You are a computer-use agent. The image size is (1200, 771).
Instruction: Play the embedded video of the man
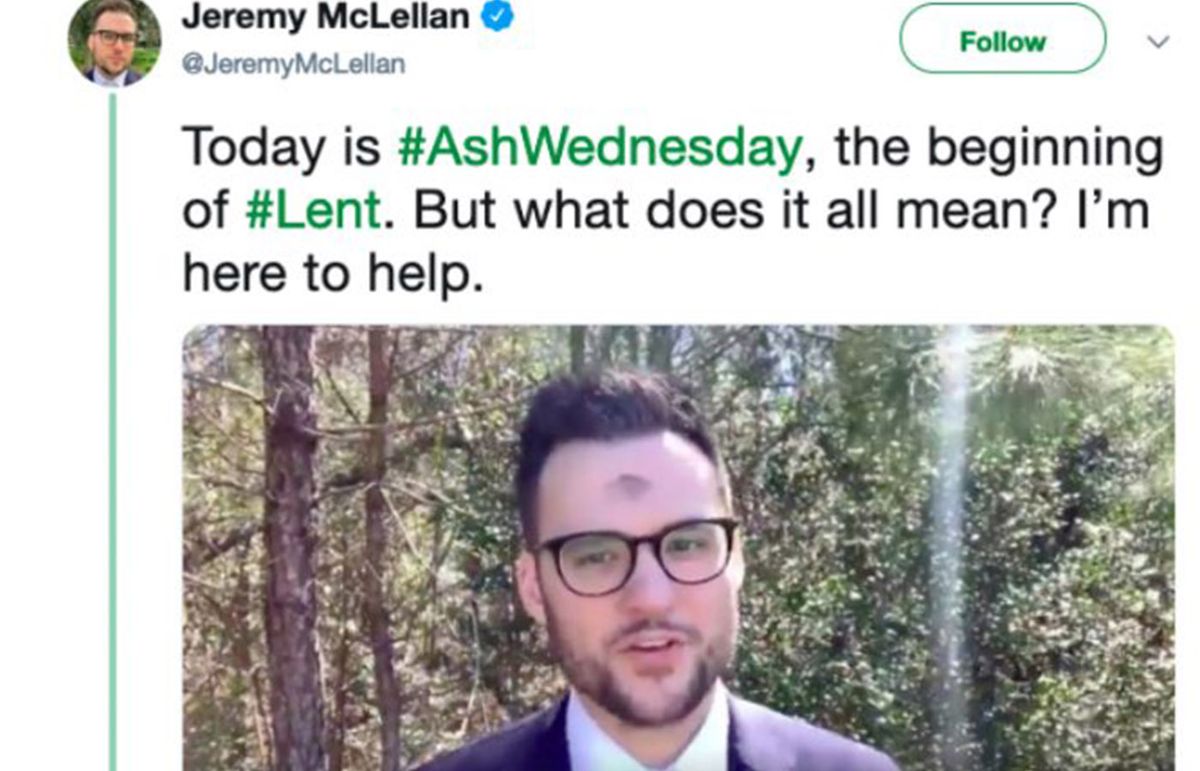[x=677, y=547]
